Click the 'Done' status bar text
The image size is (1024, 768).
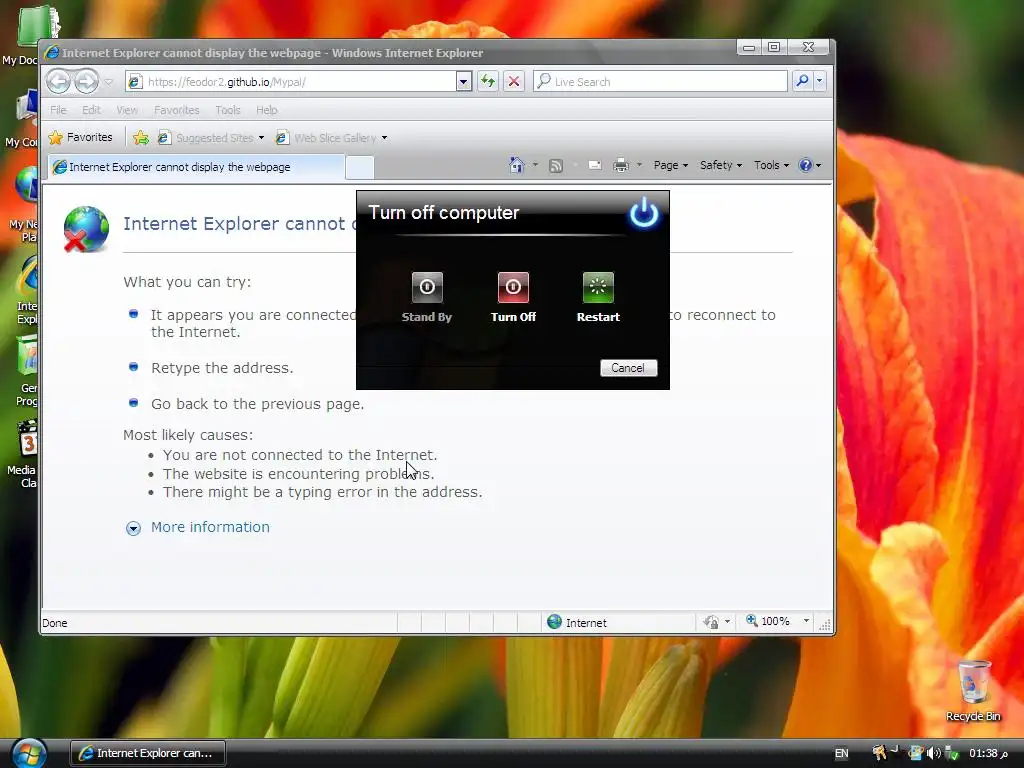[55, 623]
